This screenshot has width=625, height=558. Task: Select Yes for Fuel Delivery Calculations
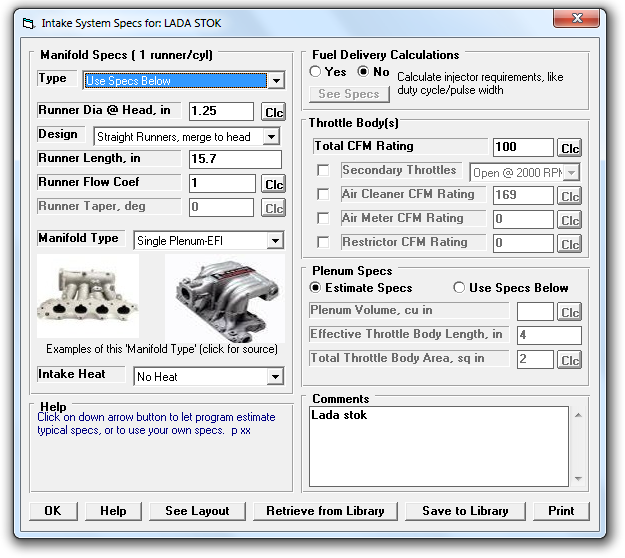tap(316, 72)
